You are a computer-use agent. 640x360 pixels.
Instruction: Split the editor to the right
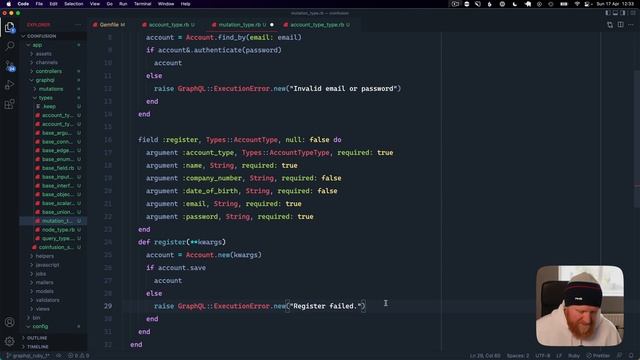pyautogui.click(x=620, y=25)
